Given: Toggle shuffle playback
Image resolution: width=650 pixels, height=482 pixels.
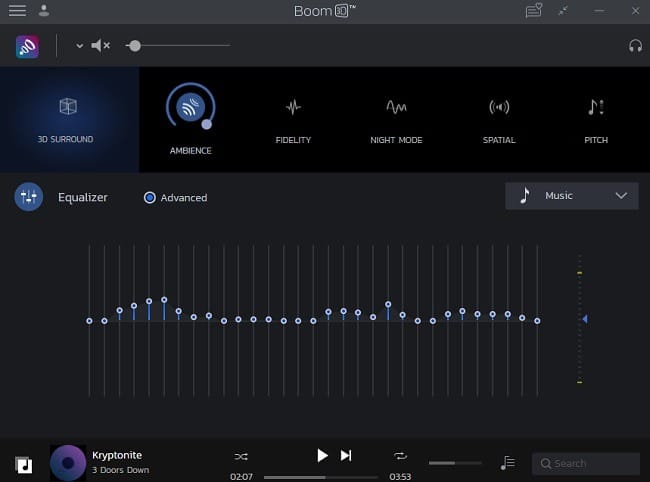Looking at the screenshot, I should (241, 456).
